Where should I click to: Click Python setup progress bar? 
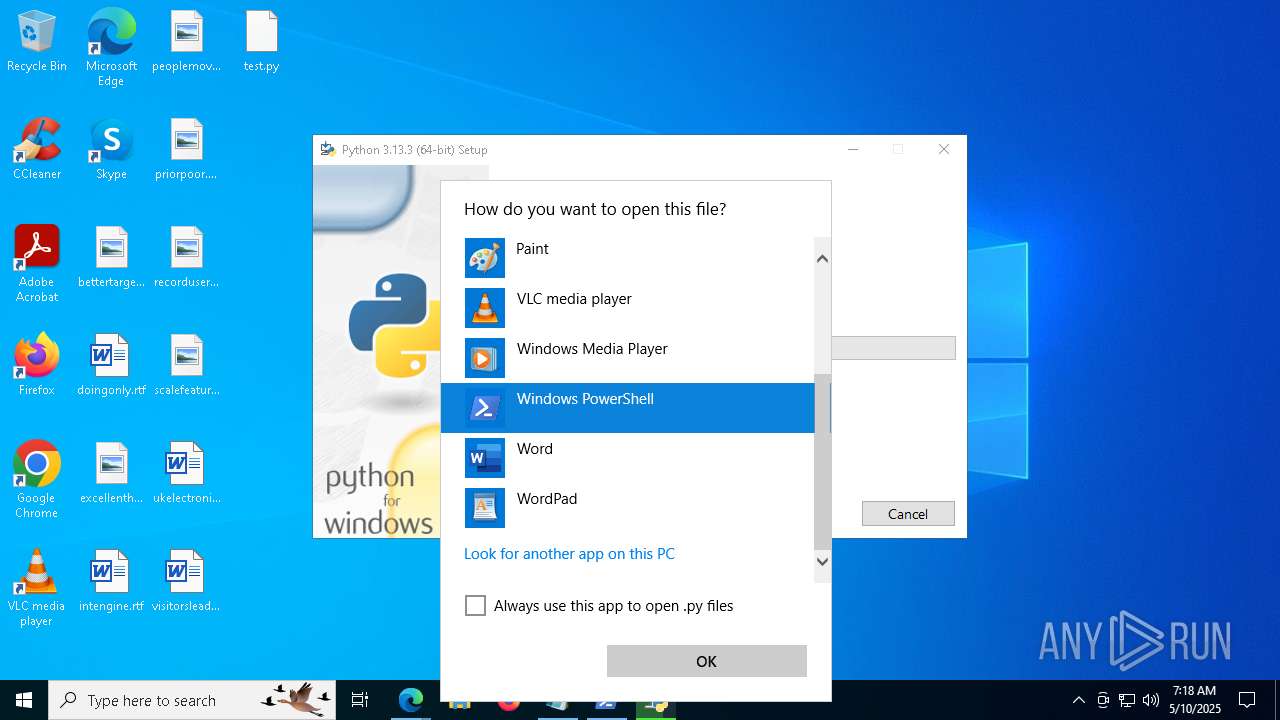[893, 348]
